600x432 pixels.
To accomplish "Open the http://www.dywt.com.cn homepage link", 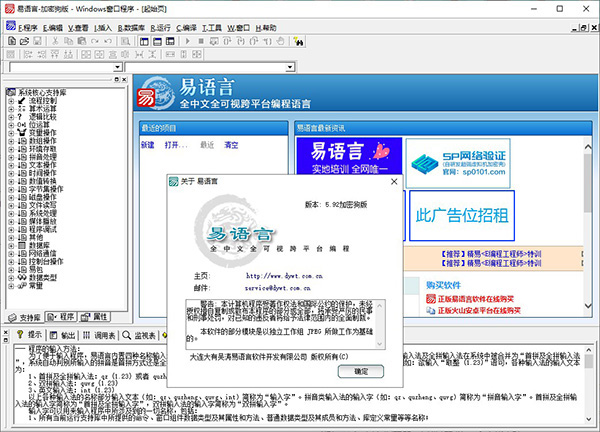I will click(x=284, y=276).
